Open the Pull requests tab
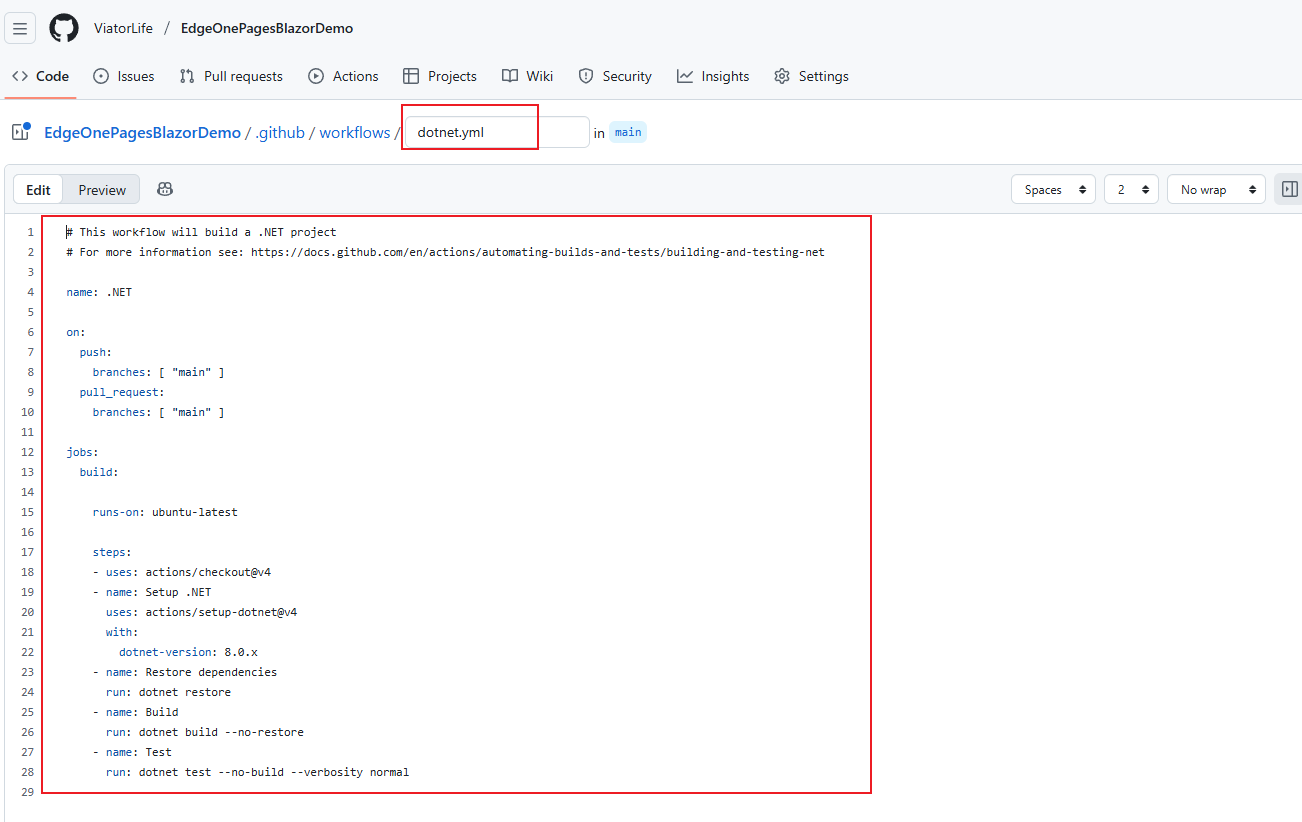Image resolution: width=1302 pixels, height=822 pixels. pyautogui.click(x=231, y=76)
